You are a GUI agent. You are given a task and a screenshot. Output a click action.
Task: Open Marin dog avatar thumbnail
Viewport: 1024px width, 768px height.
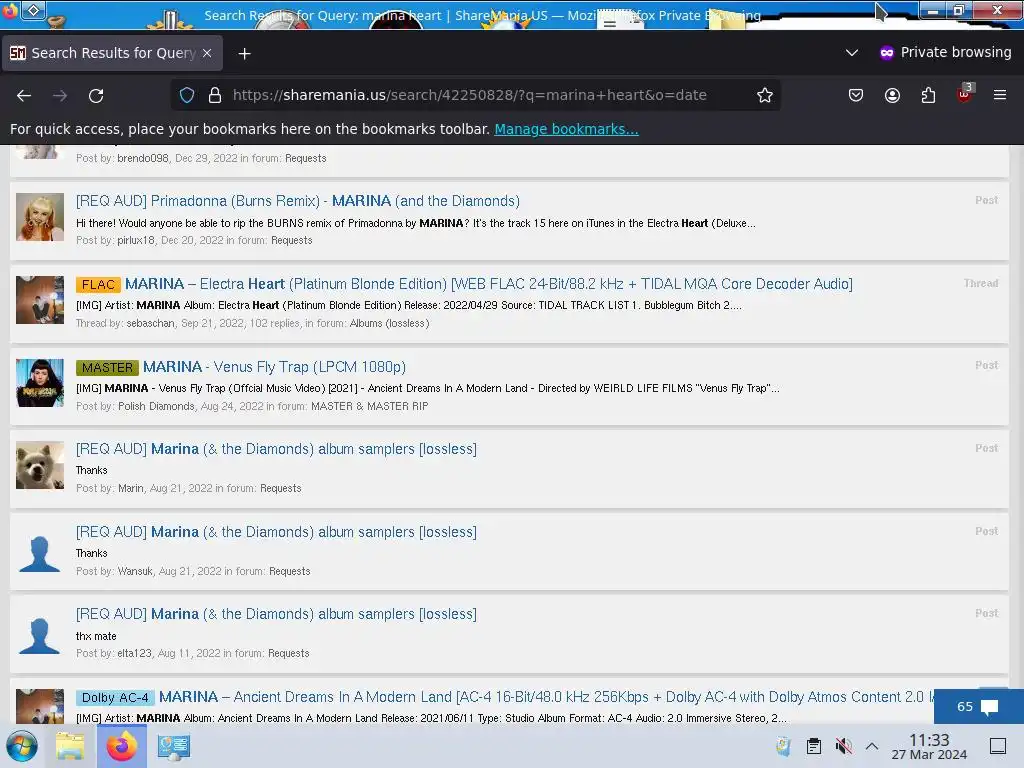[x=40, y=465]
